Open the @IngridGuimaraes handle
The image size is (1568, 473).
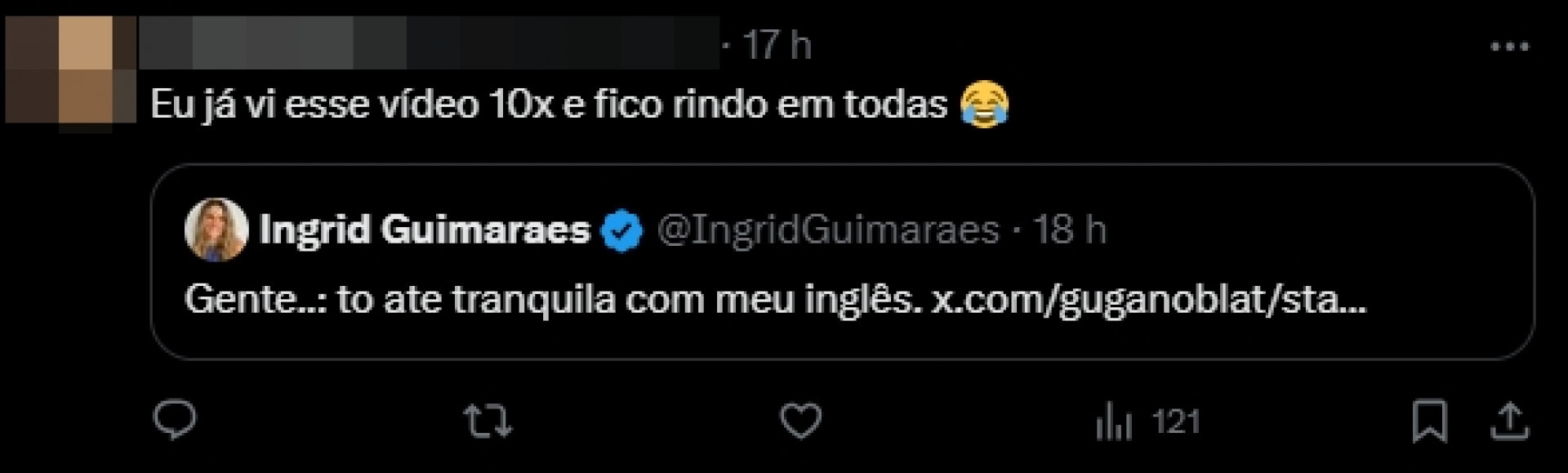pos(827,230)
